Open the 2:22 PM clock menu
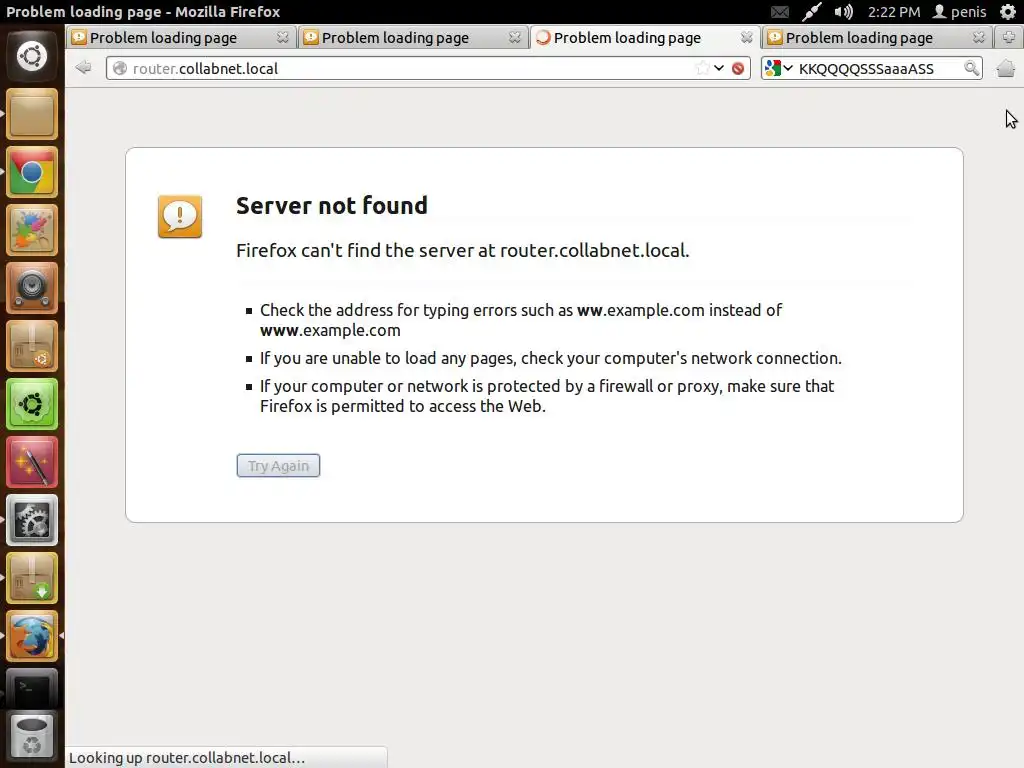The width and height of the screenshot is (1024, 768). point(893,12)
